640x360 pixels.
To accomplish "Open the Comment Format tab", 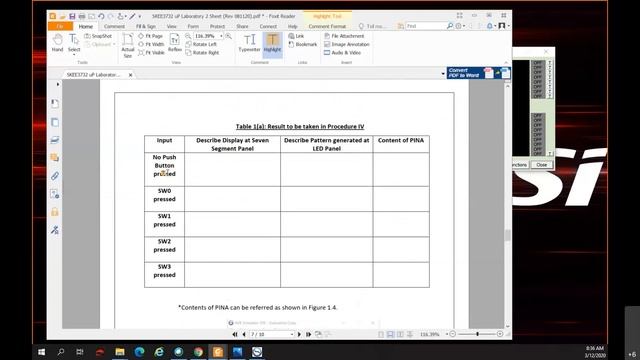I will tap(327, 26).
